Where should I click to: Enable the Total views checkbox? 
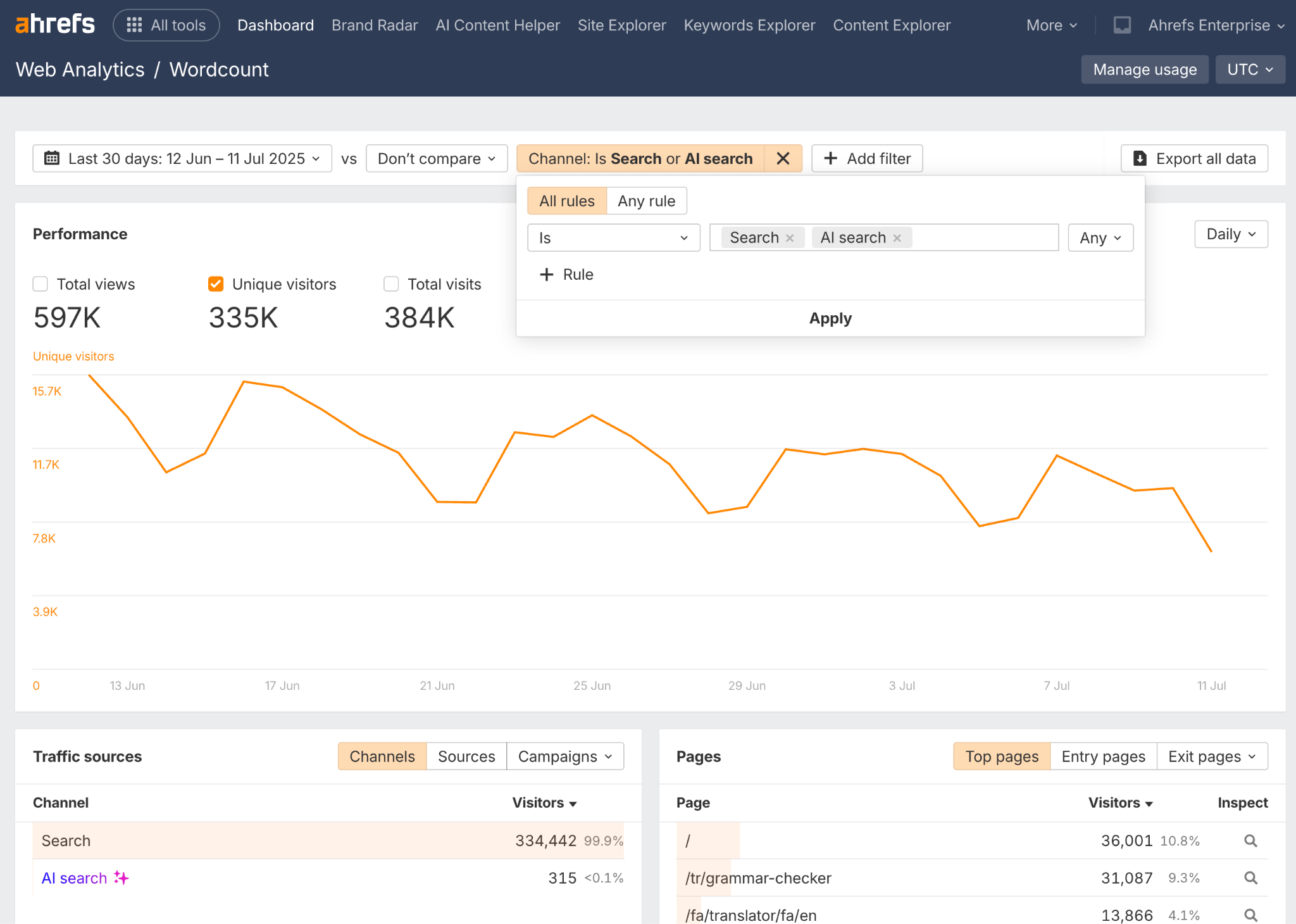click(40, 284)
